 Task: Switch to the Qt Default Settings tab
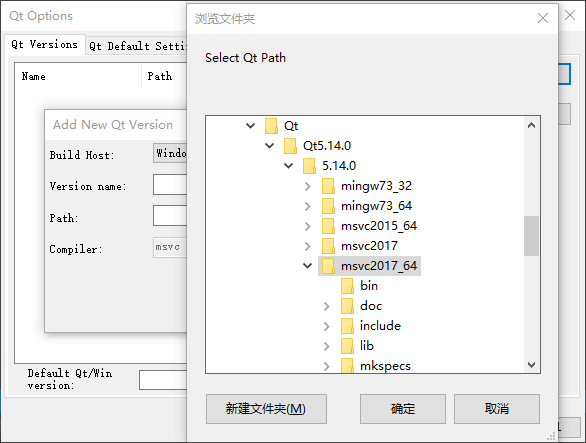tap(137, 46)
